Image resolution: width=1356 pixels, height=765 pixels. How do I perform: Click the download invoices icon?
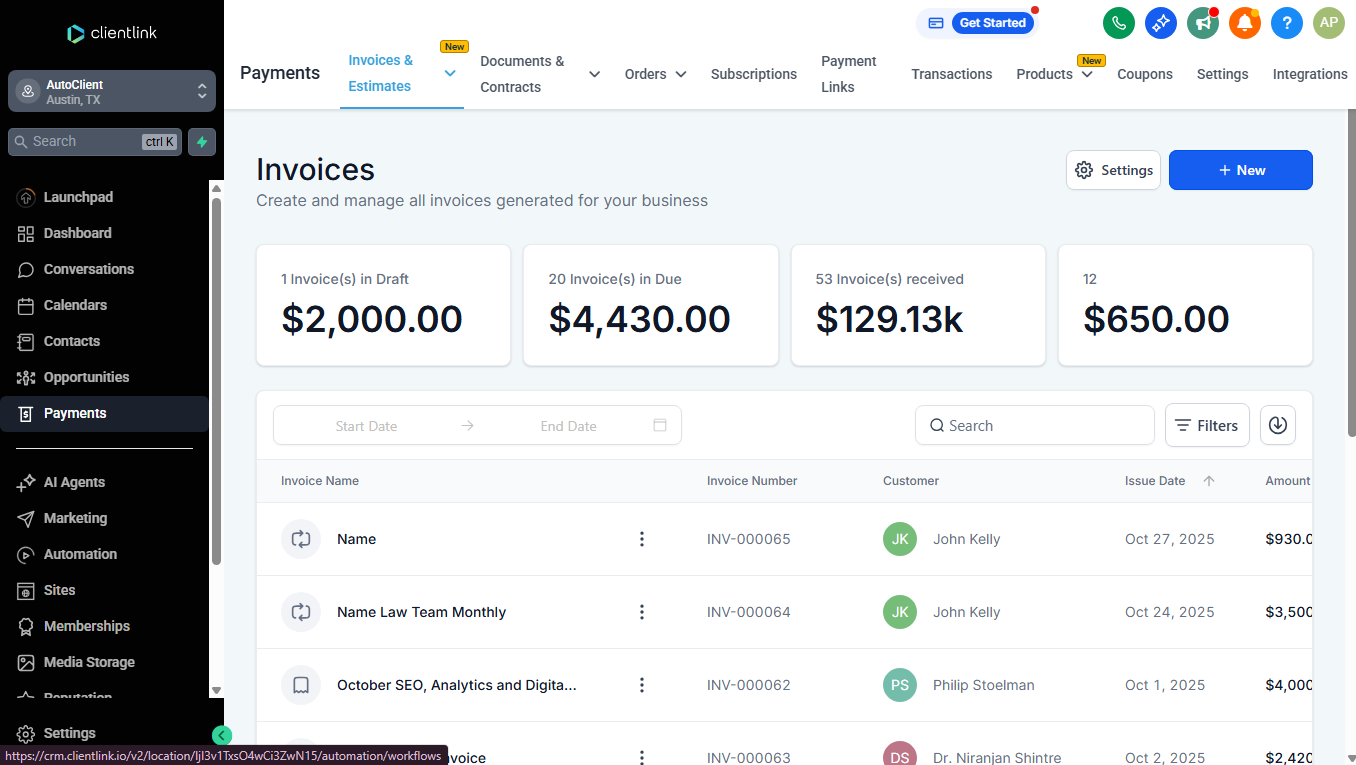[1277, 425]
